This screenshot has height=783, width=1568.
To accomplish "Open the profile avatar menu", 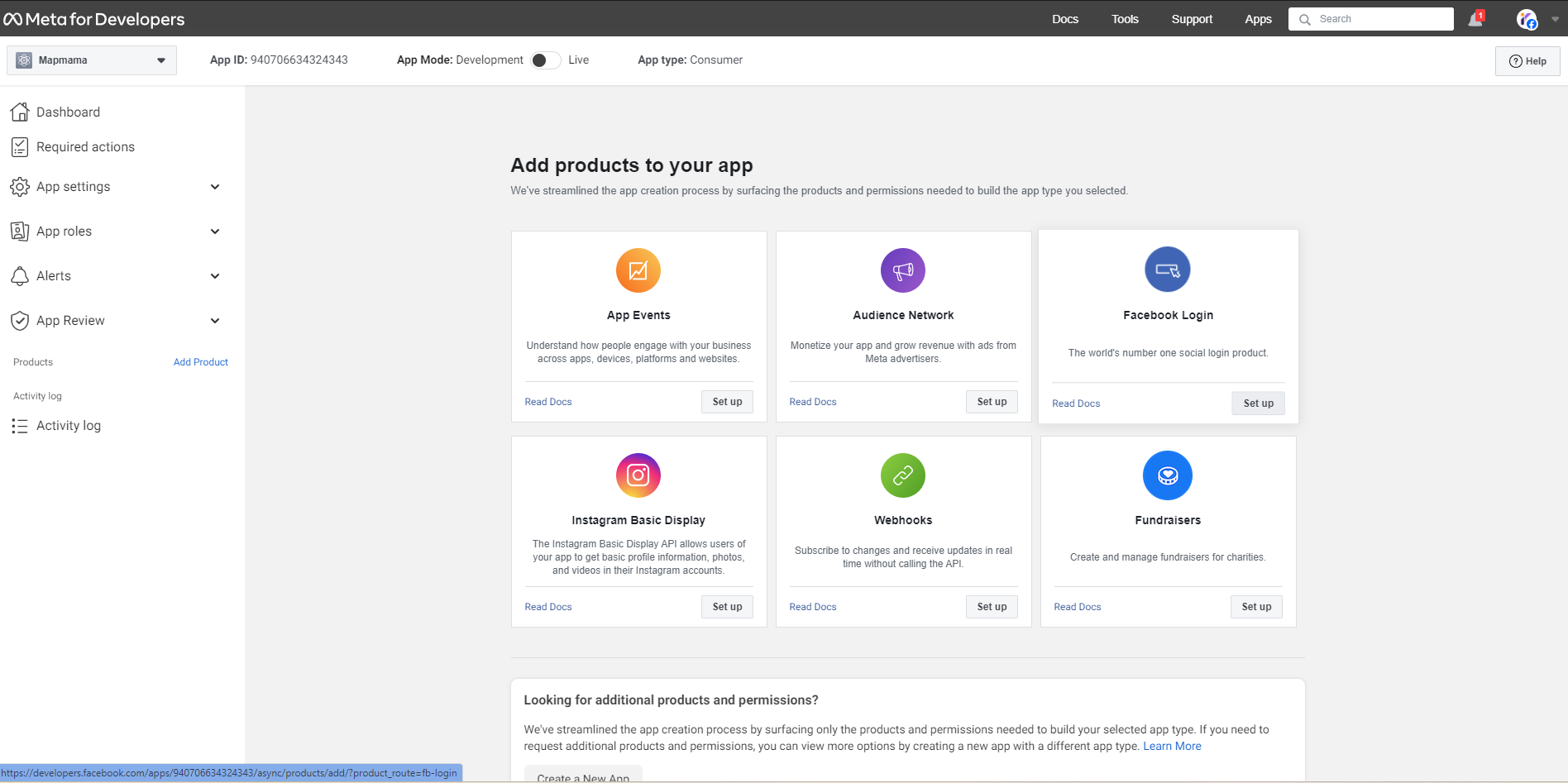I will tap(1527, 19).
